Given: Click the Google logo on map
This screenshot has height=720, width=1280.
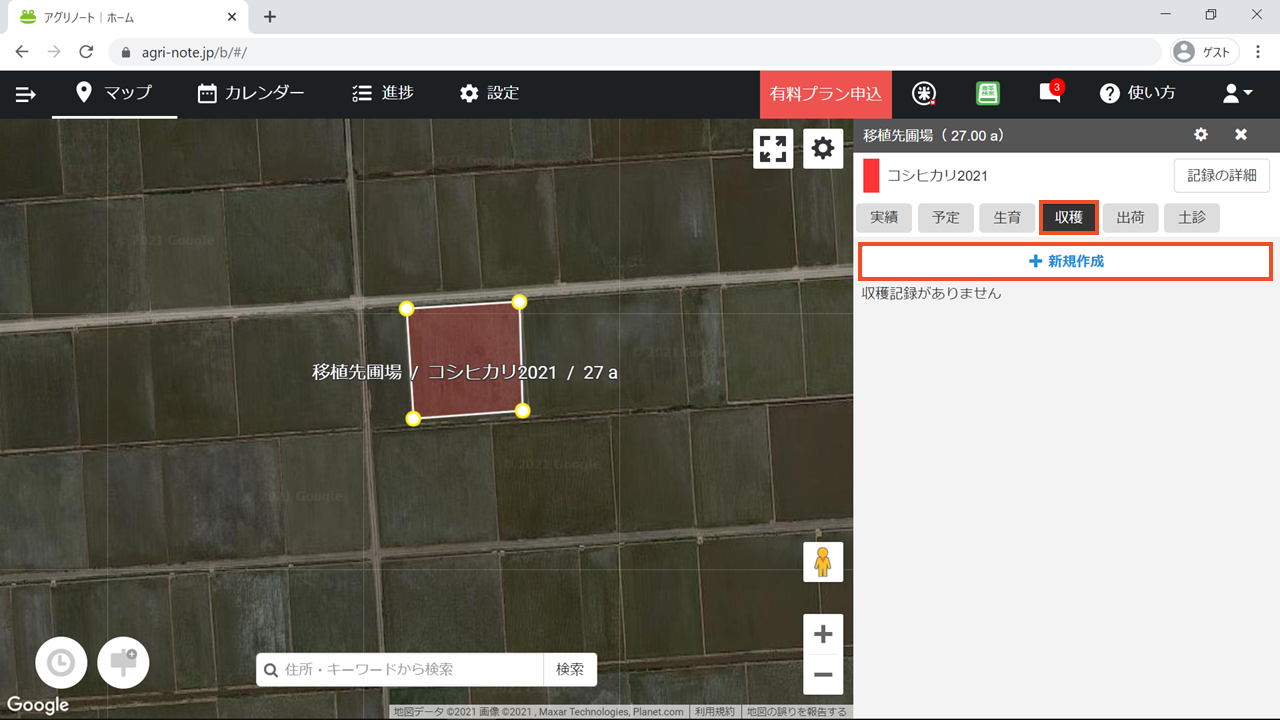Looking at the screenshot, I should pos(38,705).
